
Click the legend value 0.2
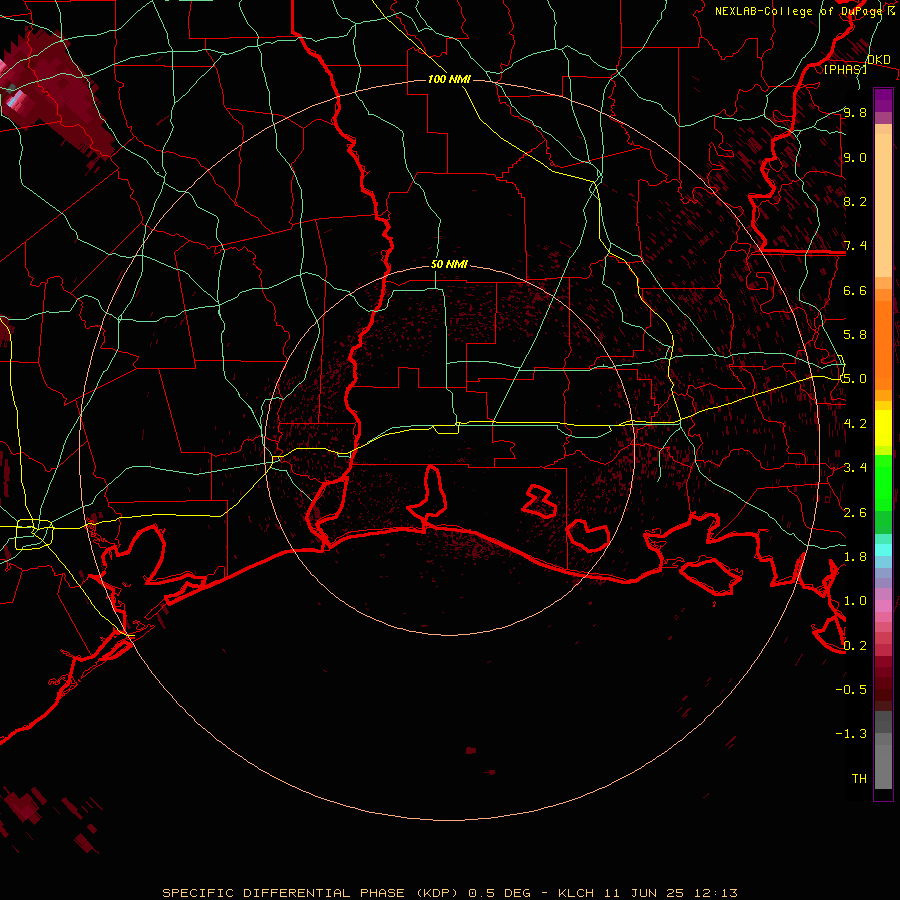(x=855, y=645)
